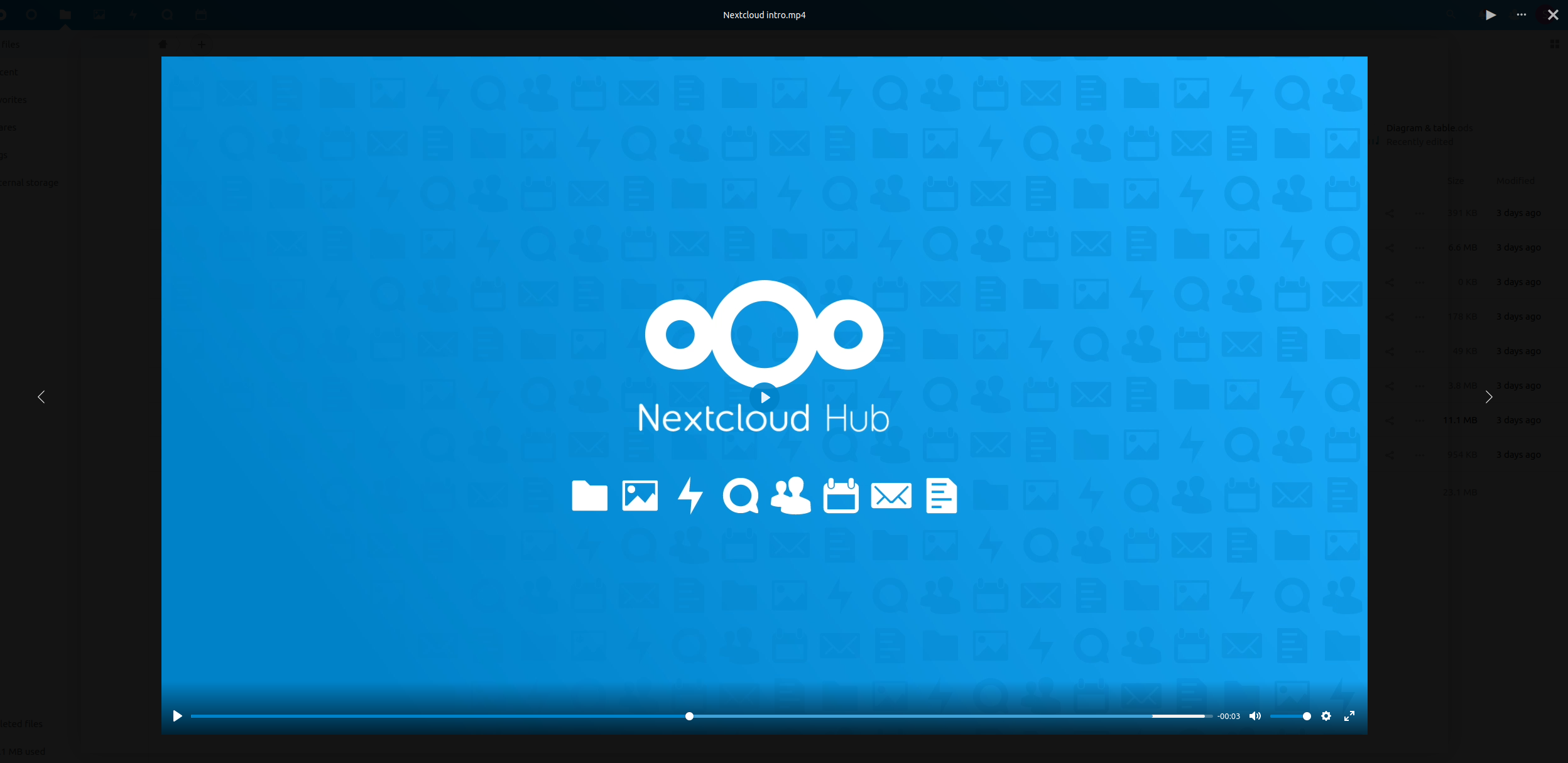Mute the video with the speaker icon
1568x763 pixels.
pyautogui.click(x=1255, y=716)
